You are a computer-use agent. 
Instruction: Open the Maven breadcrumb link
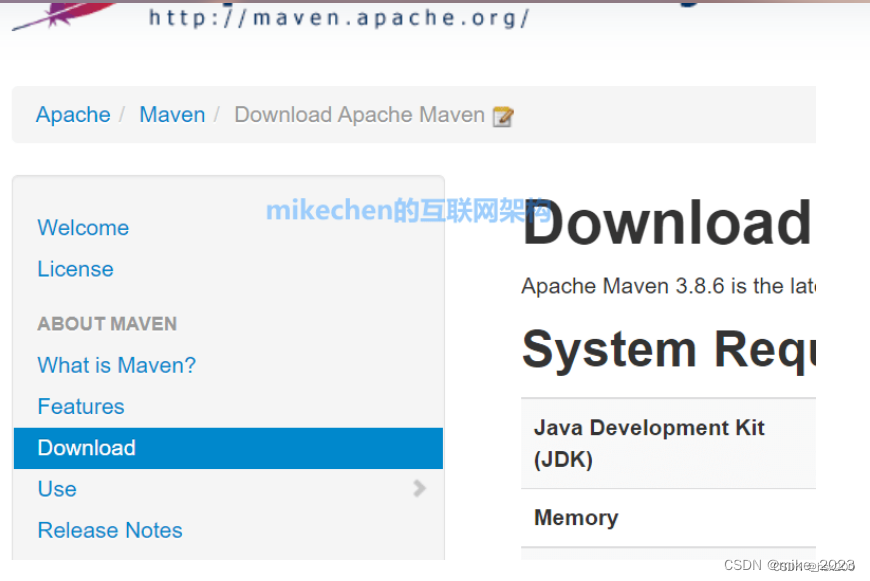(x=171, y=115)
